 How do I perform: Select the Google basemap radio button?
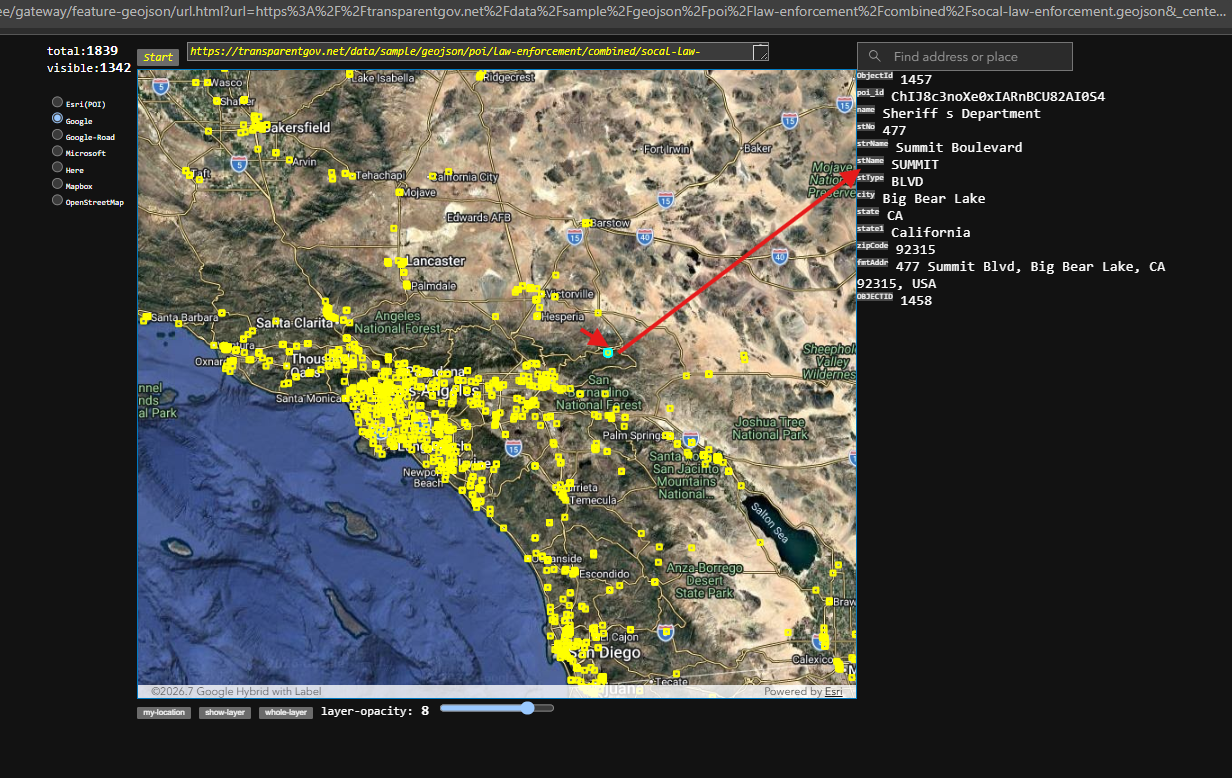pyautogui.click(x=57, y=119)
